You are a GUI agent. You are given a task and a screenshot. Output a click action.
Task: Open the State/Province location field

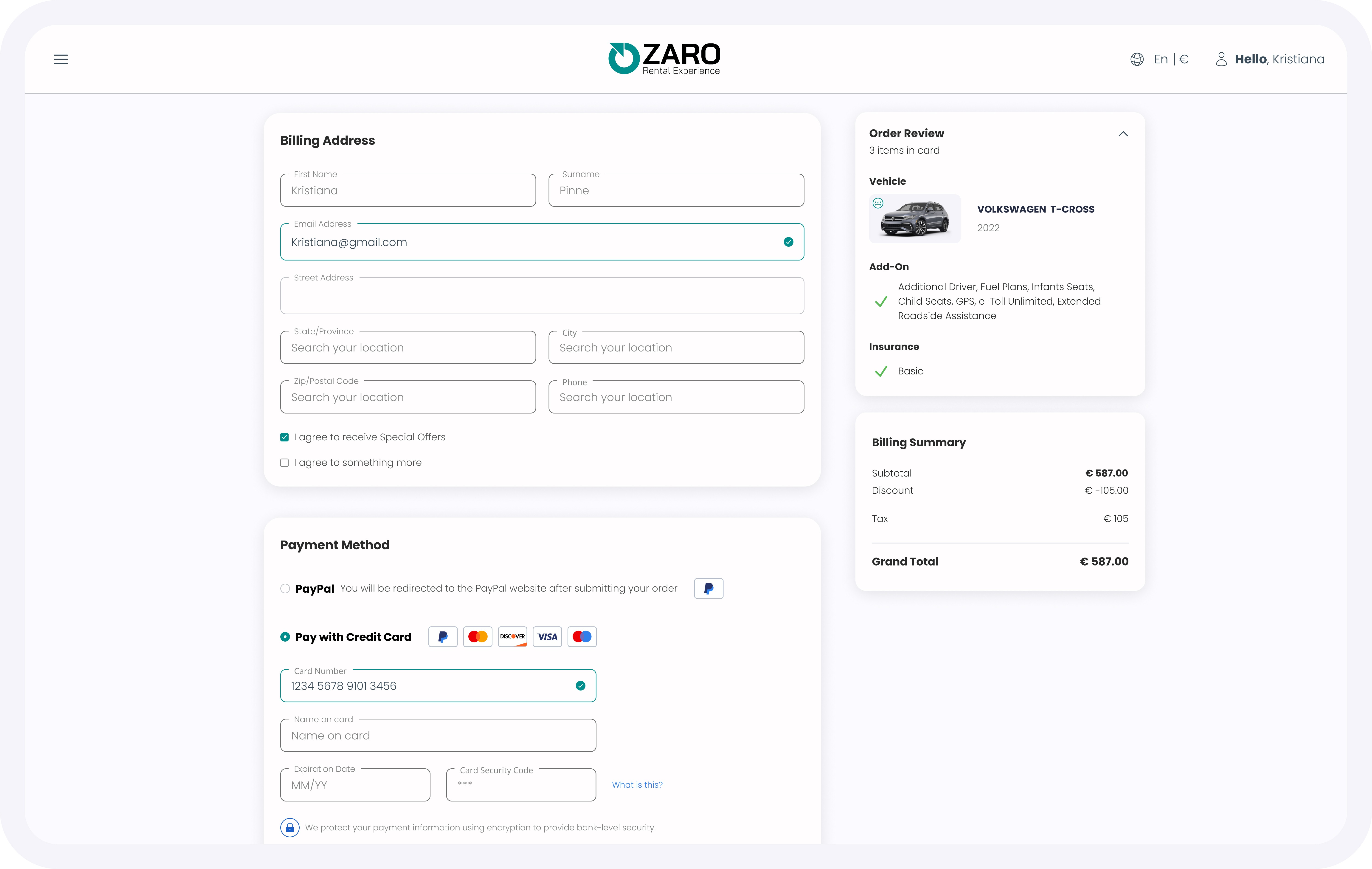[408, 348]
